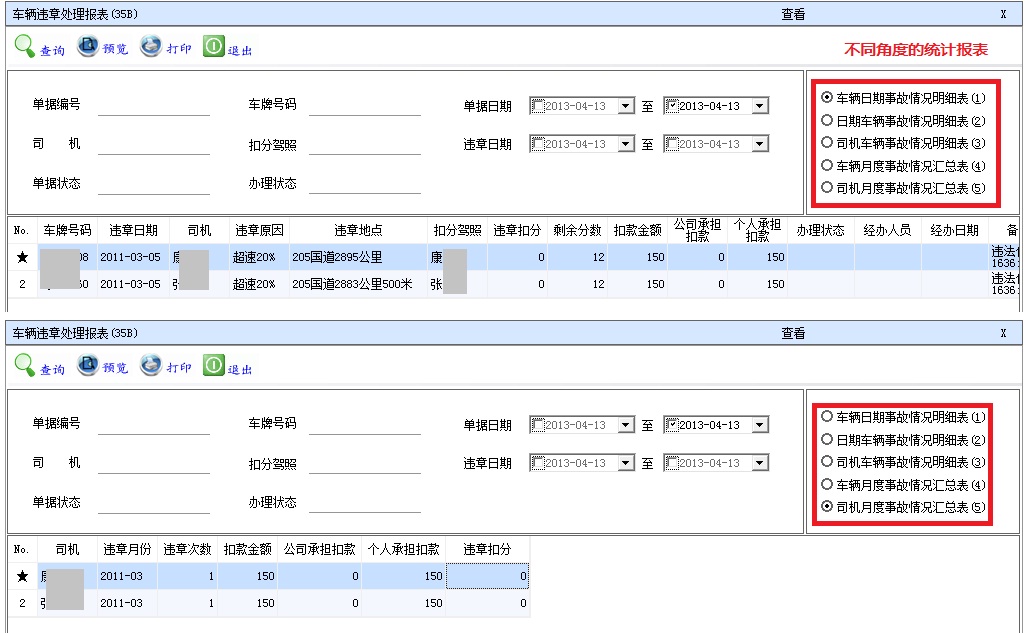Click 违章原因 column header in upper table
This screenshot has width=1027, height=633.
coord(259,231)
